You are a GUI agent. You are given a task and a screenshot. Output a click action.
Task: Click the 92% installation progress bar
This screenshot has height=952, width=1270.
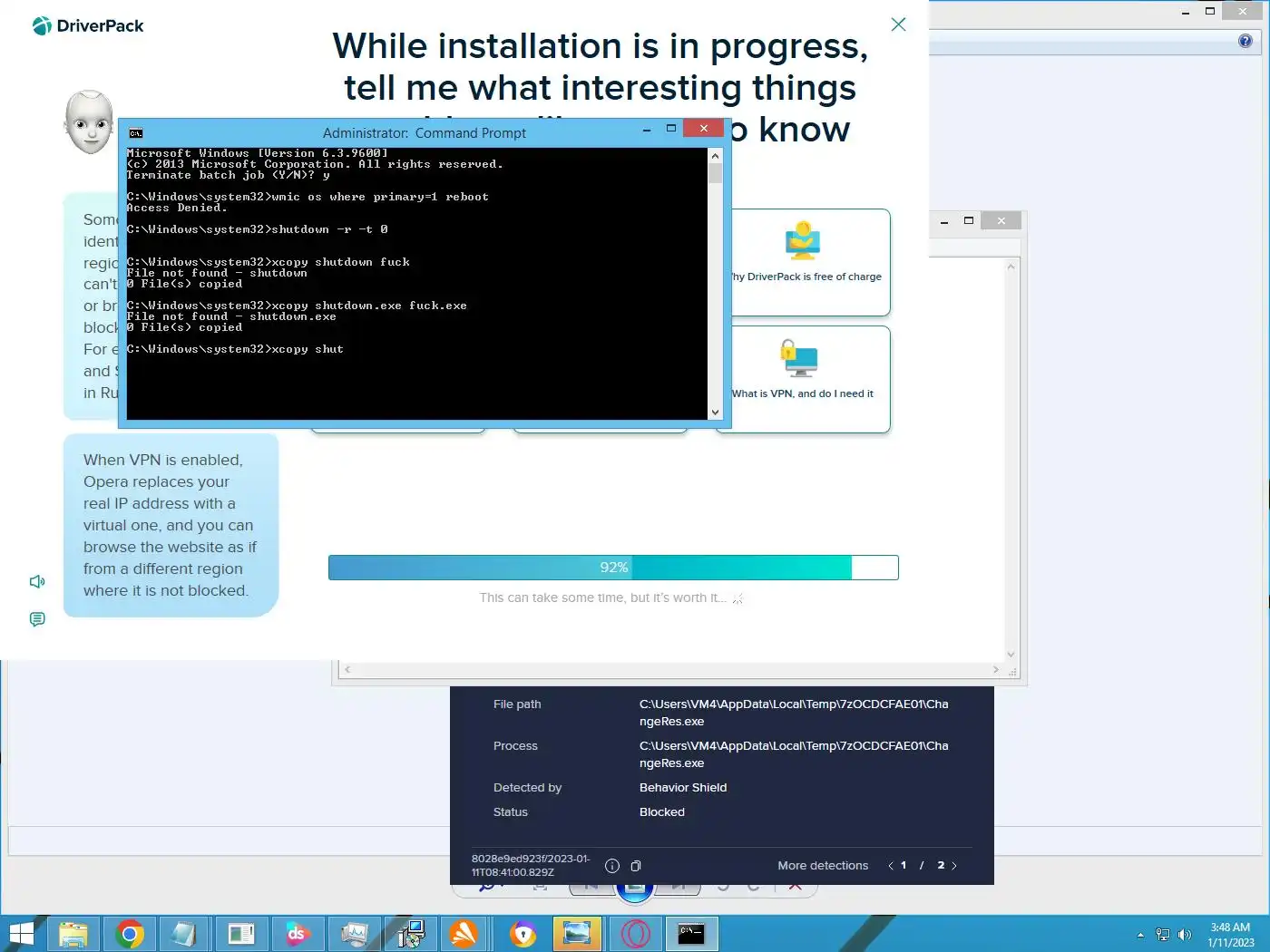(x=613, y=568)
